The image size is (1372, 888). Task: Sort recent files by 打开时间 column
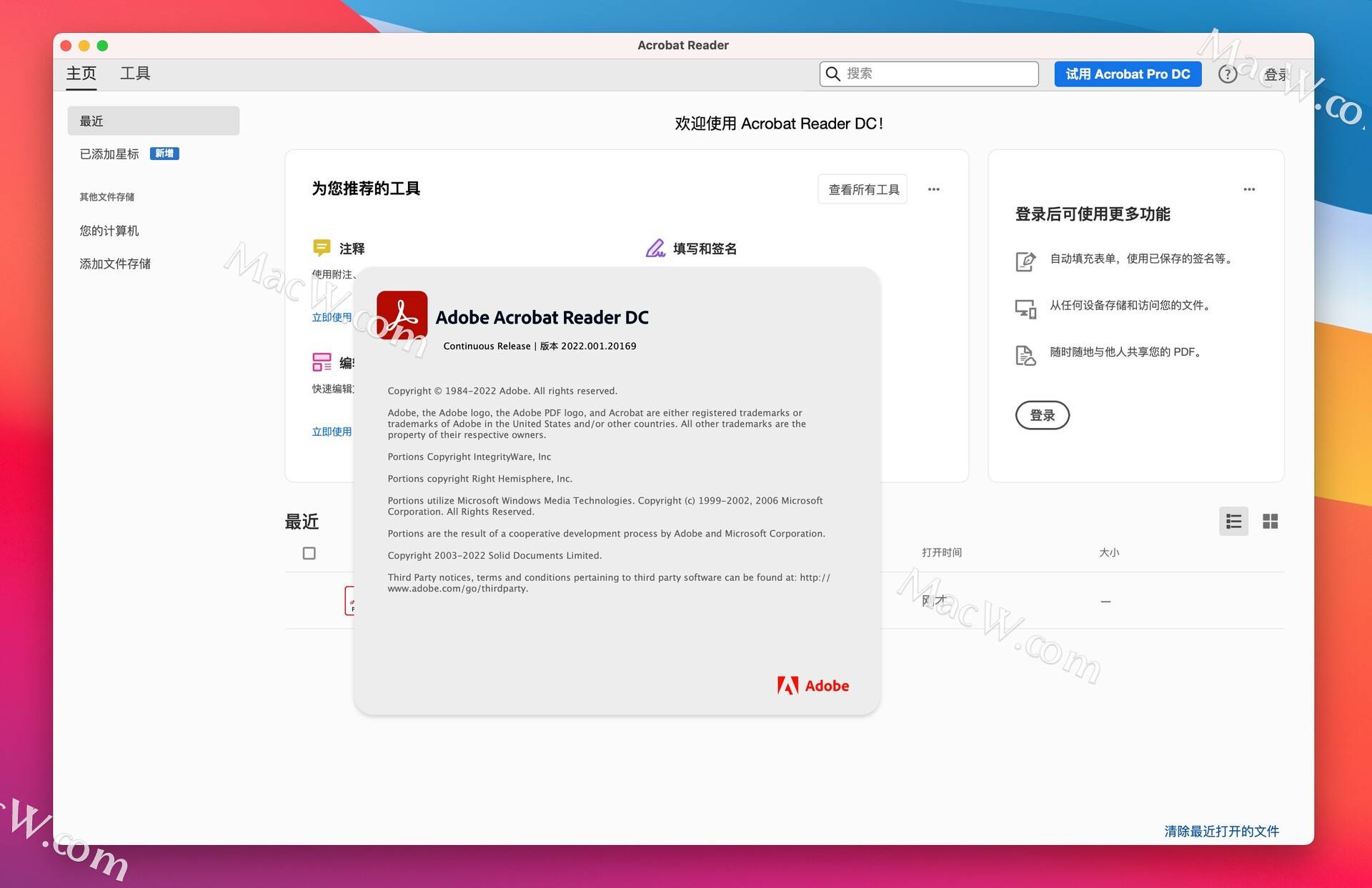click(941, 552)
